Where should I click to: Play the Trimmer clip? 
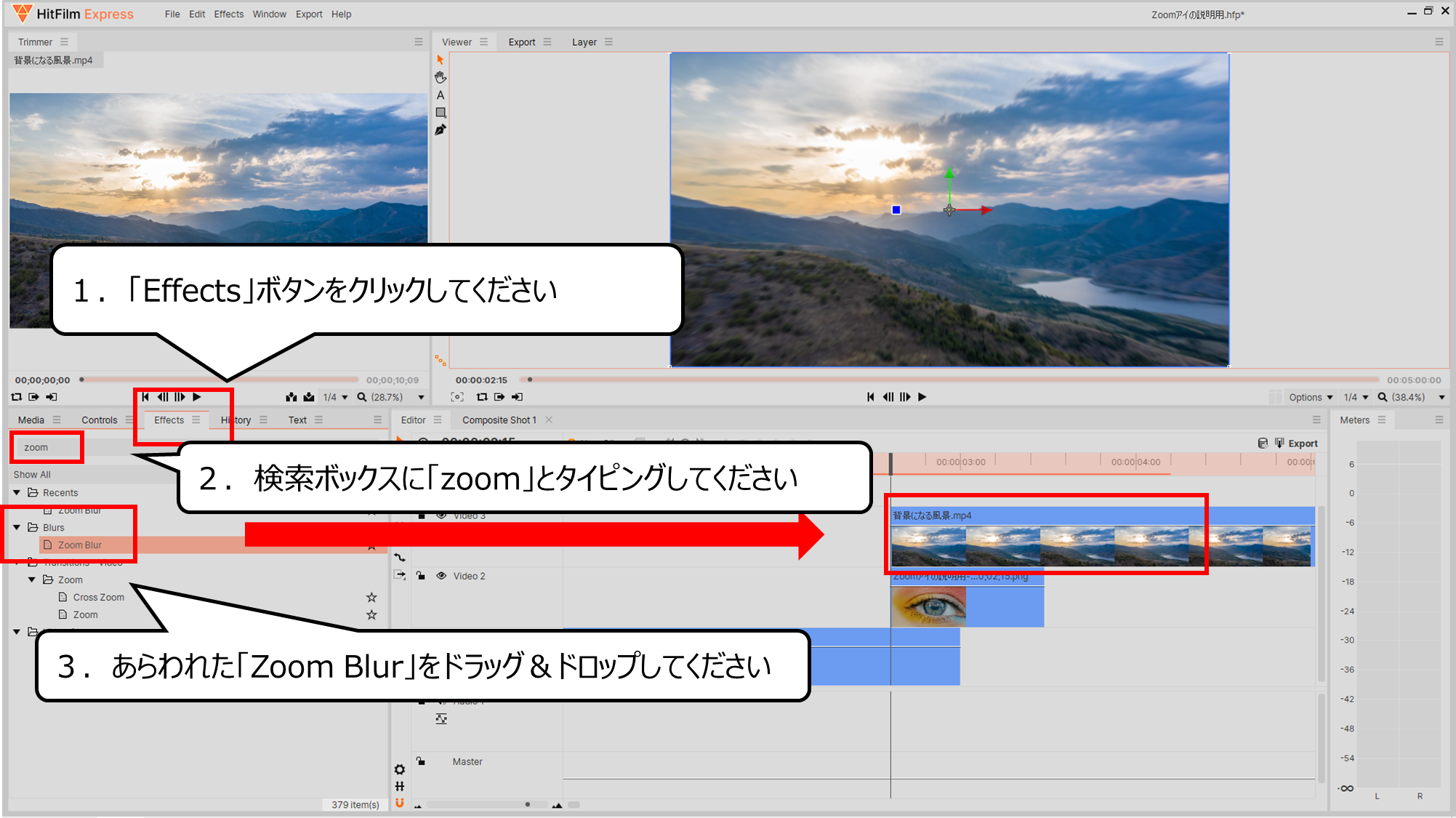click(x=197, y=397)
